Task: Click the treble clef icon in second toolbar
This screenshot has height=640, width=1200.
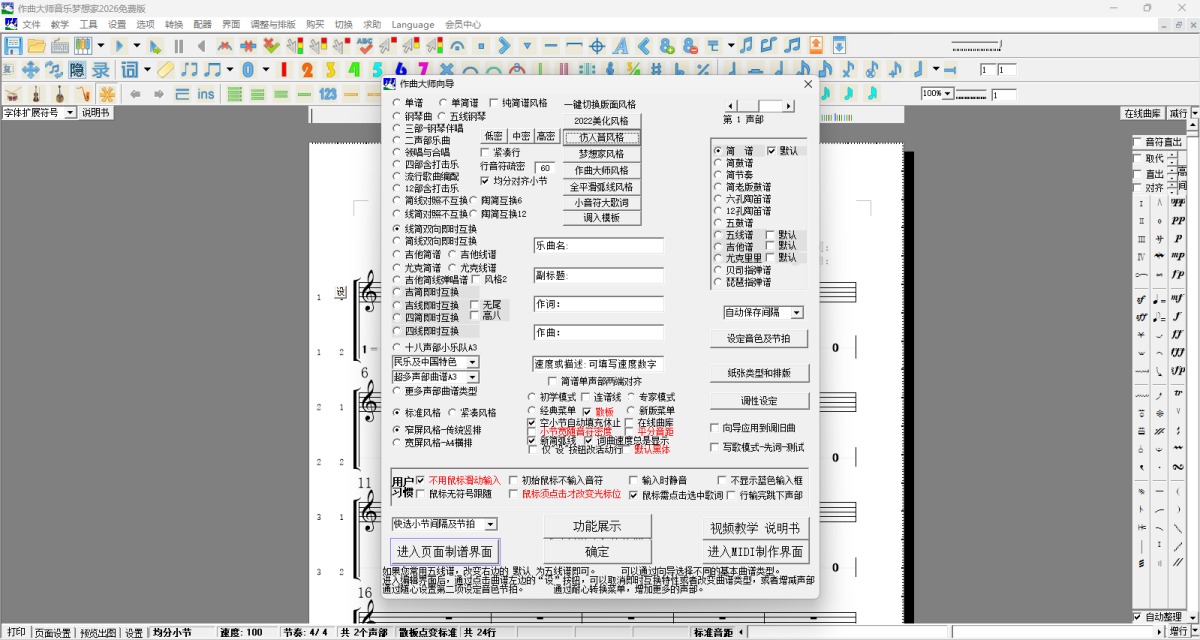Action: (610, 70)
